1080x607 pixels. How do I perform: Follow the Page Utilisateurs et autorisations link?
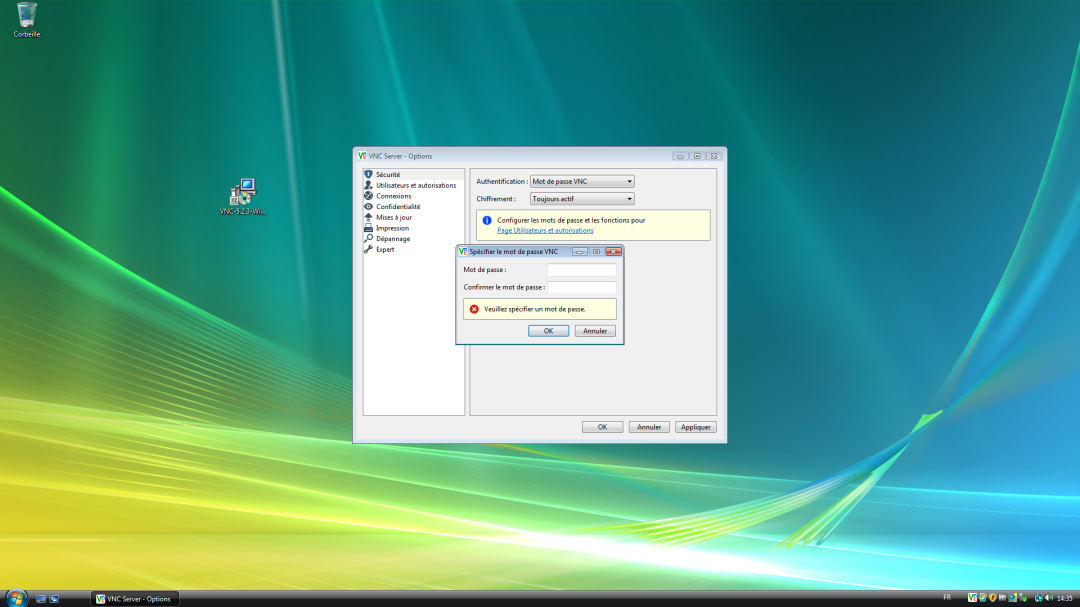[x=545, y=231]
